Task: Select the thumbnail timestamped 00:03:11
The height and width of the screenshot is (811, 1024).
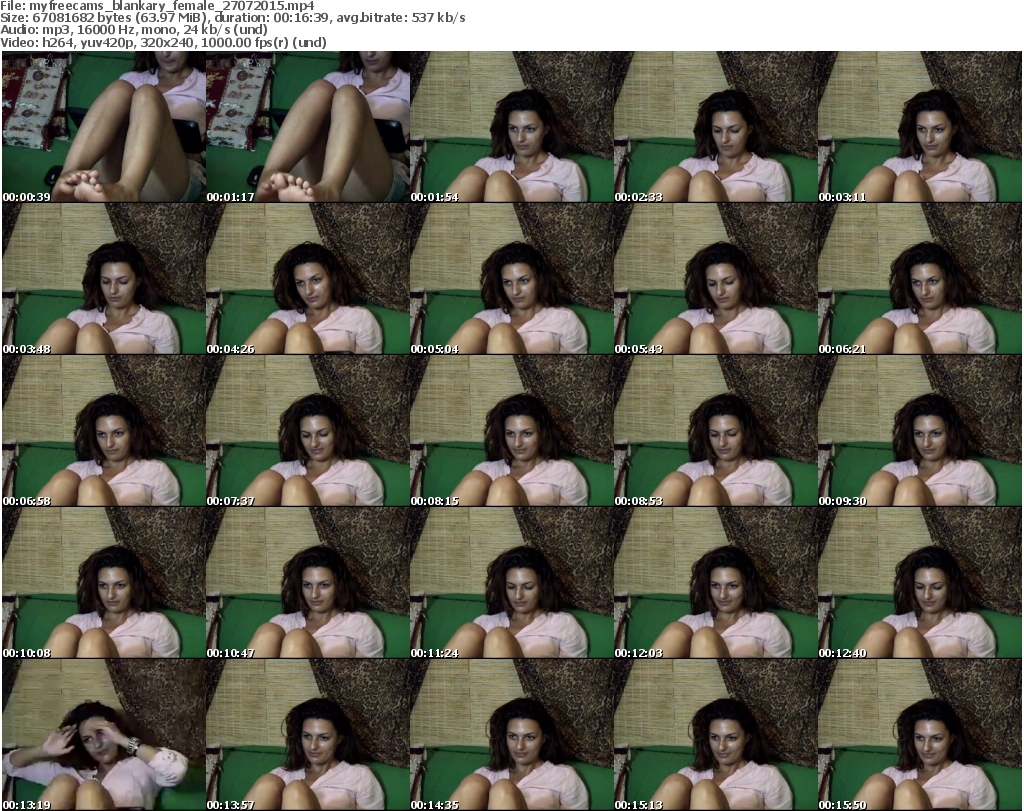Action: pos(920,127)
